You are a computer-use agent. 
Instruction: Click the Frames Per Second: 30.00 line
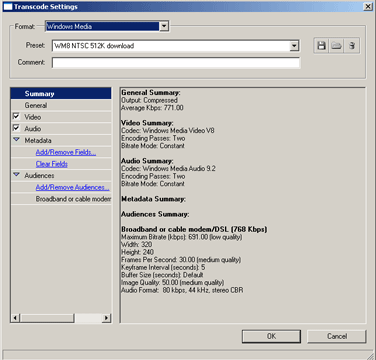coord(181,260)
